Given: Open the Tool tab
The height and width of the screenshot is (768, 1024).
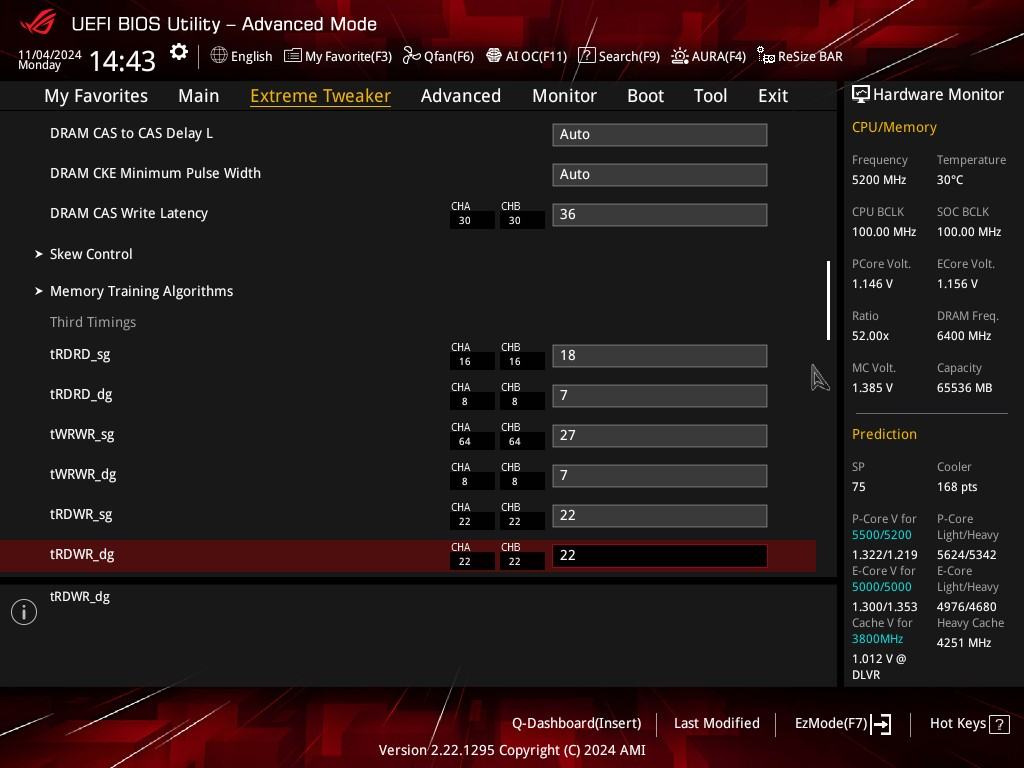Looking at the screenshot, I should point(710,96).
